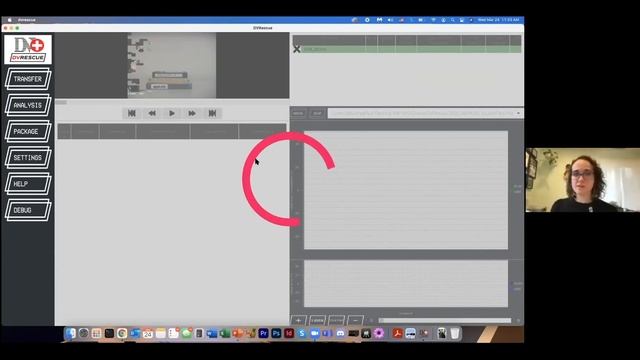Open Launchpad from the Dock

pos(96,333)
